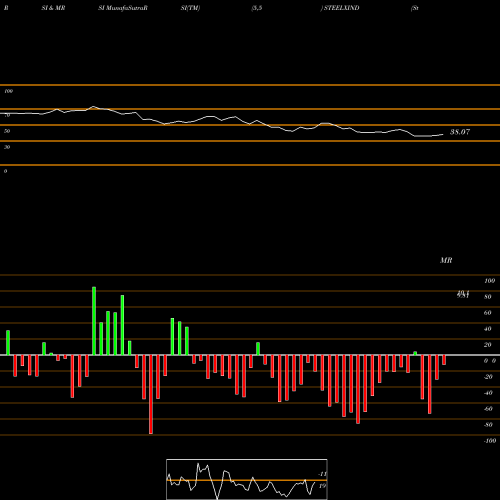The image size is (500, 500).
Task: Click the RSI axis label 50
Action: click(x=7, y=131)
